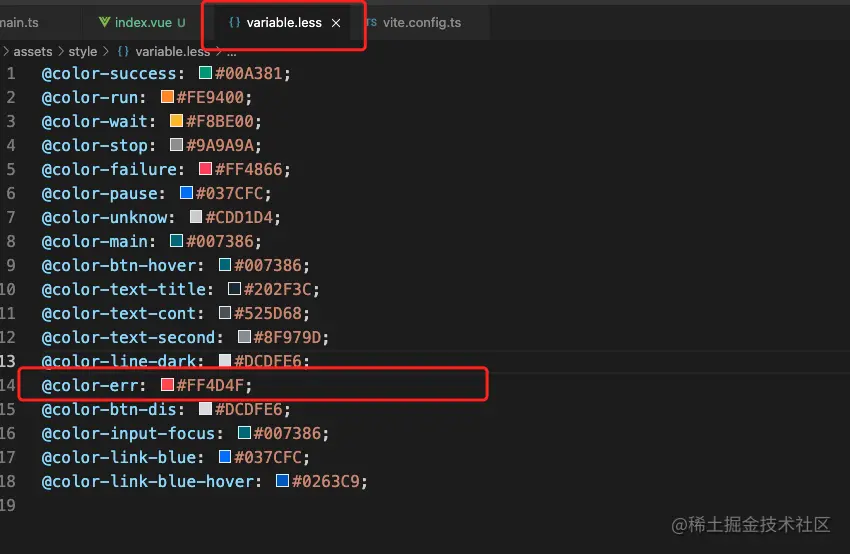The image size is (850, 554).
Task: Click the @color-text-title variable name
Action: point(124,289)
